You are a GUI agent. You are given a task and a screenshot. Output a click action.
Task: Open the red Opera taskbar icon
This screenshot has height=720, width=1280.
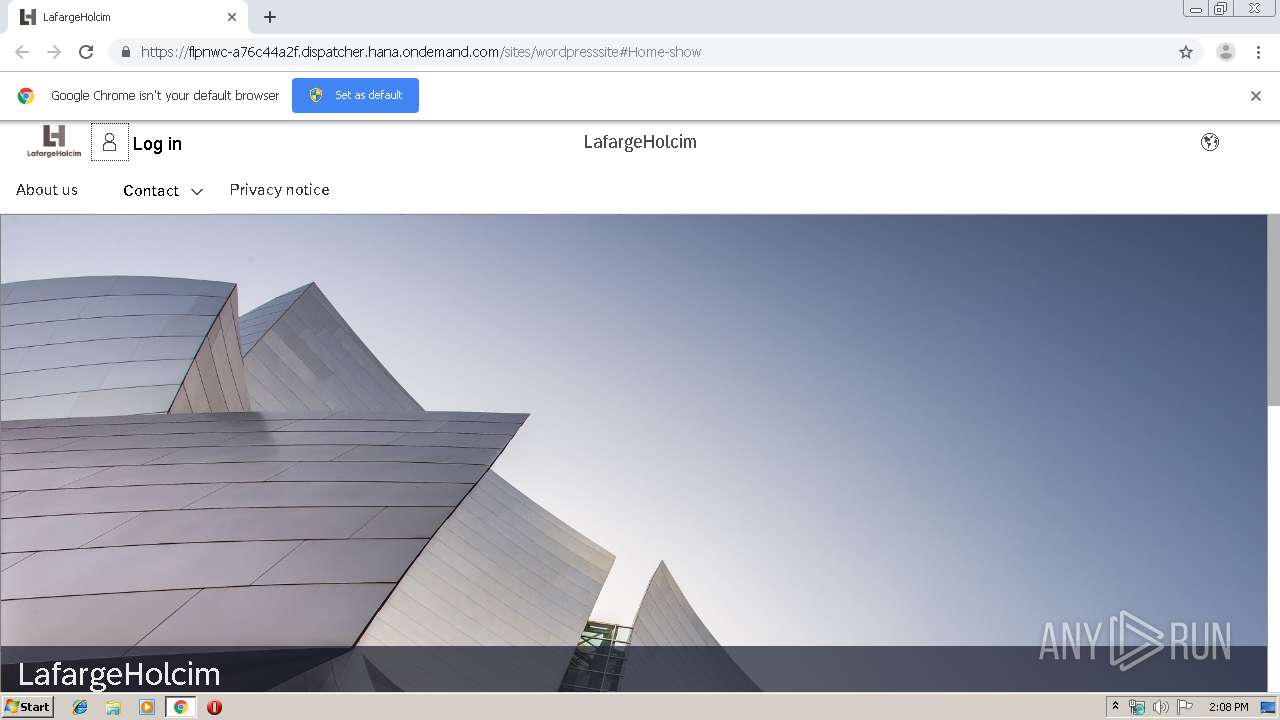(214, 707)
